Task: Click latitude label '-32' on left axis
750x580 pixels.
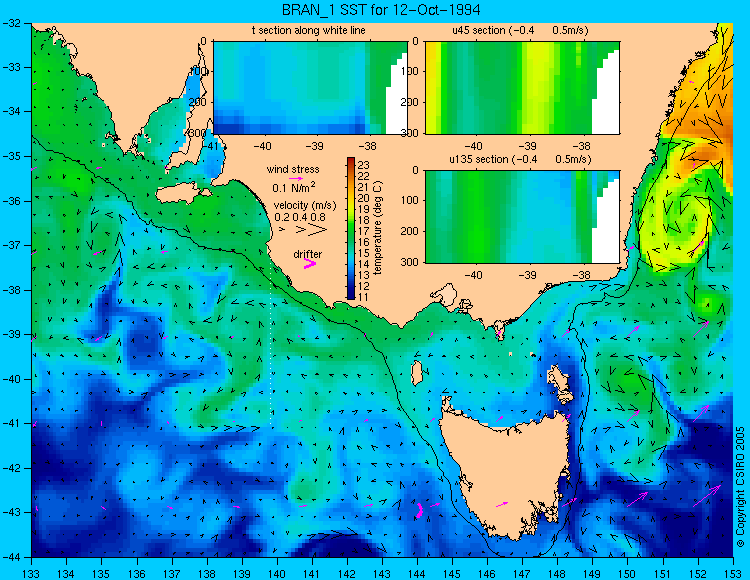Action: [11, 23]
